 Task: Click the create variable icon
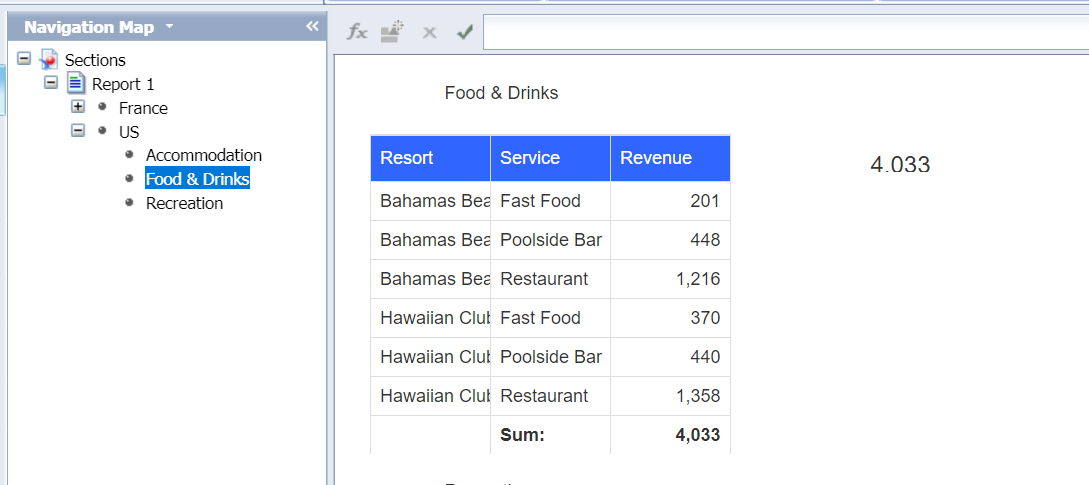[x=393, y=32]
